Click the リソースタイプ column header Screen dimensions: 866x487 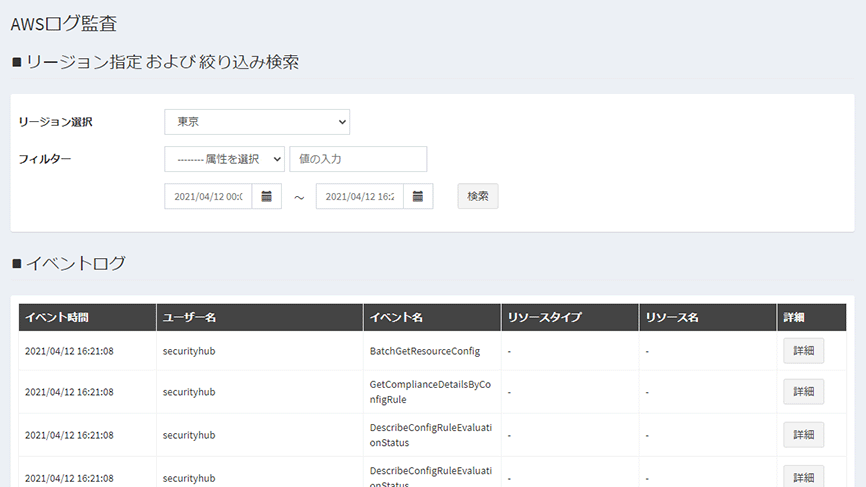[570, 317]
